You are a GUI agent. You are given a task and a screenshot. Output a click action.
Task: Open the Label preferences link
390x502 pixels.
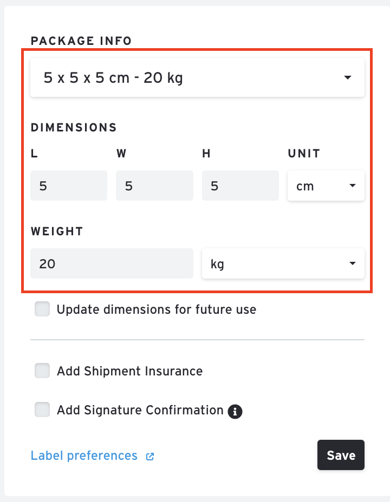click(84, 456)
